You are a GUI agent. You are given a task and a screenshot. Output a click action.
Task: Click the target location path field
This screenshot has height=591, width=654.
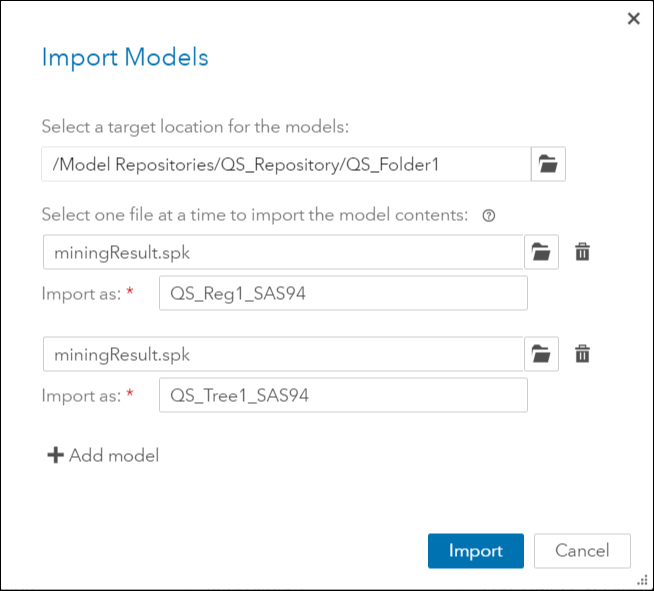(x=285, y=164)
